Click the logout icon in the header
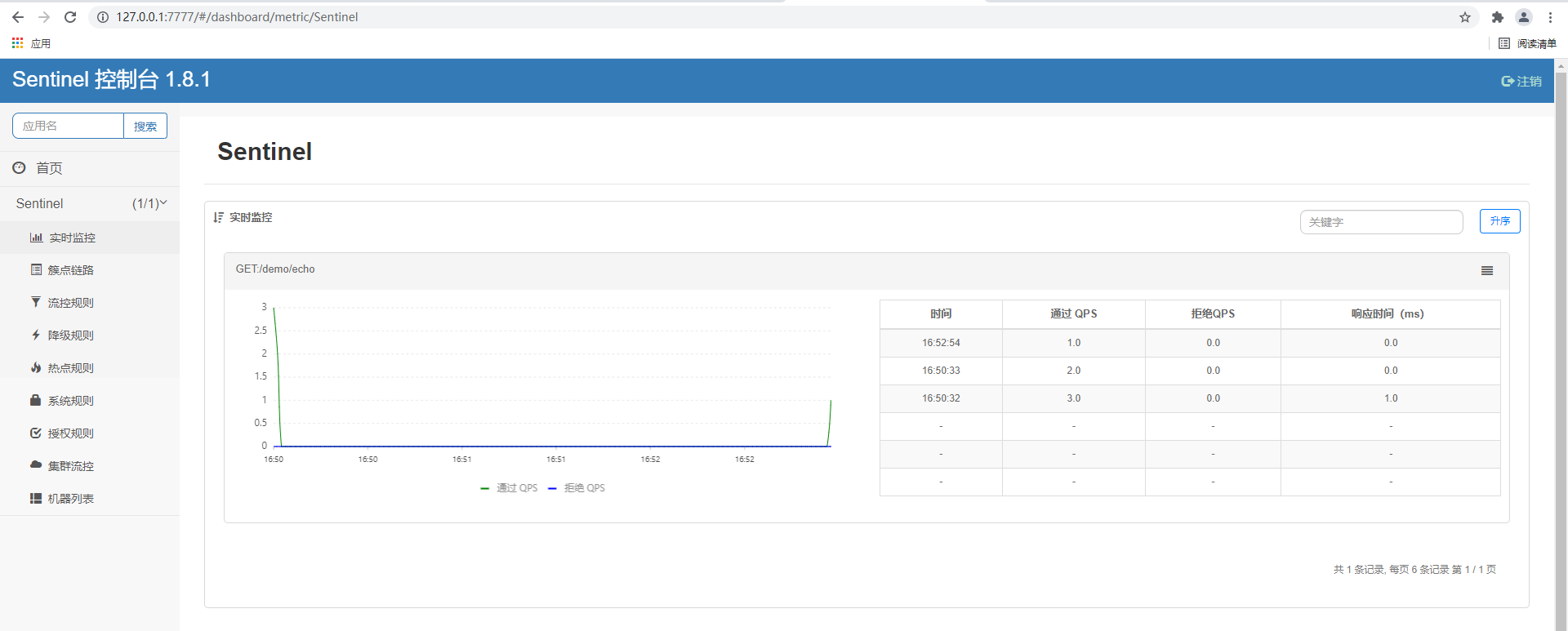The width and height of the screenshot is (1568, 631). pyautogui.click(x=1508, y=82)
